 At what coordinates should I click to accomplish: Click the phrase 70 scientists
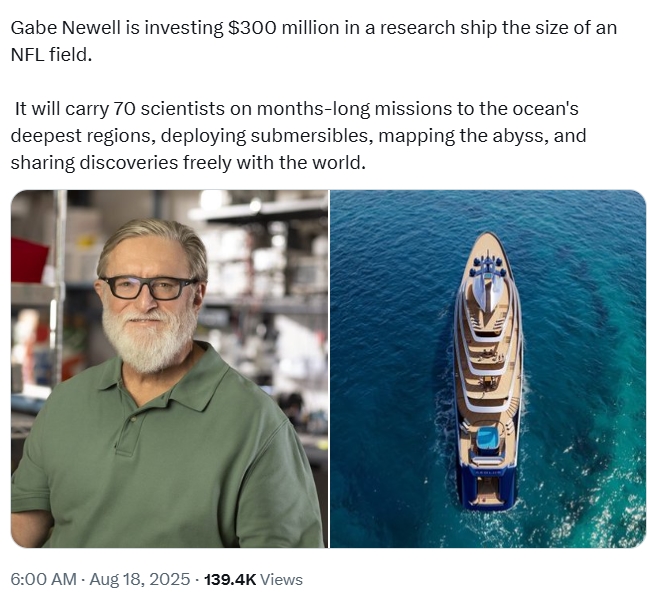(169, 109)
